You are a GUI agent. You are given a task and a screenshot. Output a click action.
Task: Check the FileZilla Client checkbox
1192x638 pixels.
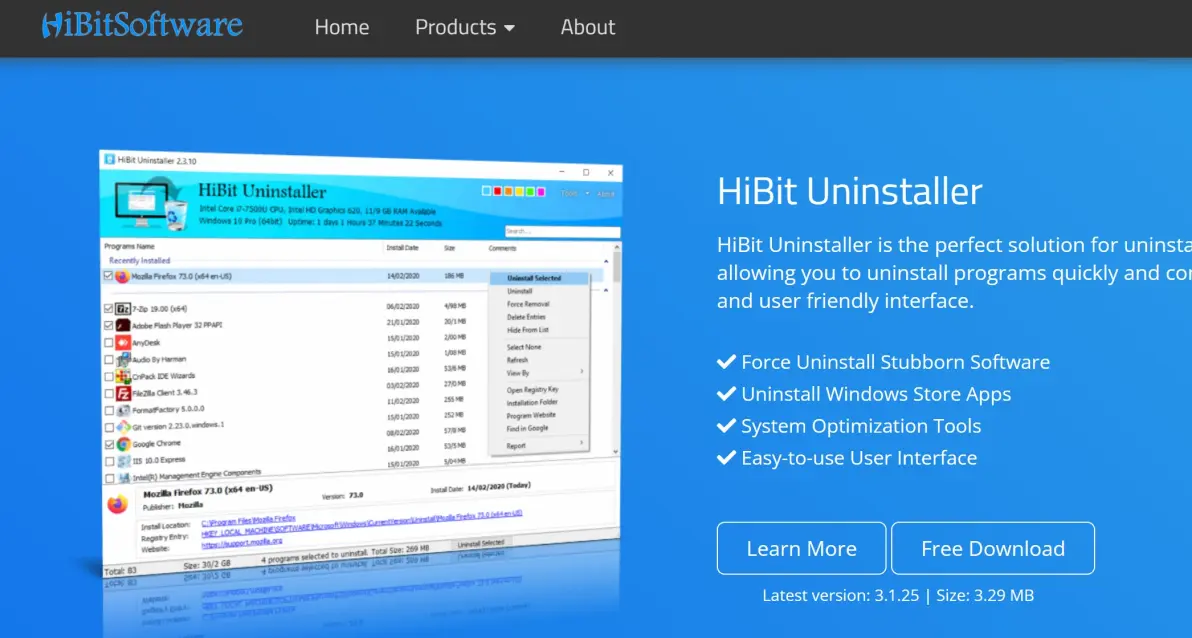pos(108,394)
